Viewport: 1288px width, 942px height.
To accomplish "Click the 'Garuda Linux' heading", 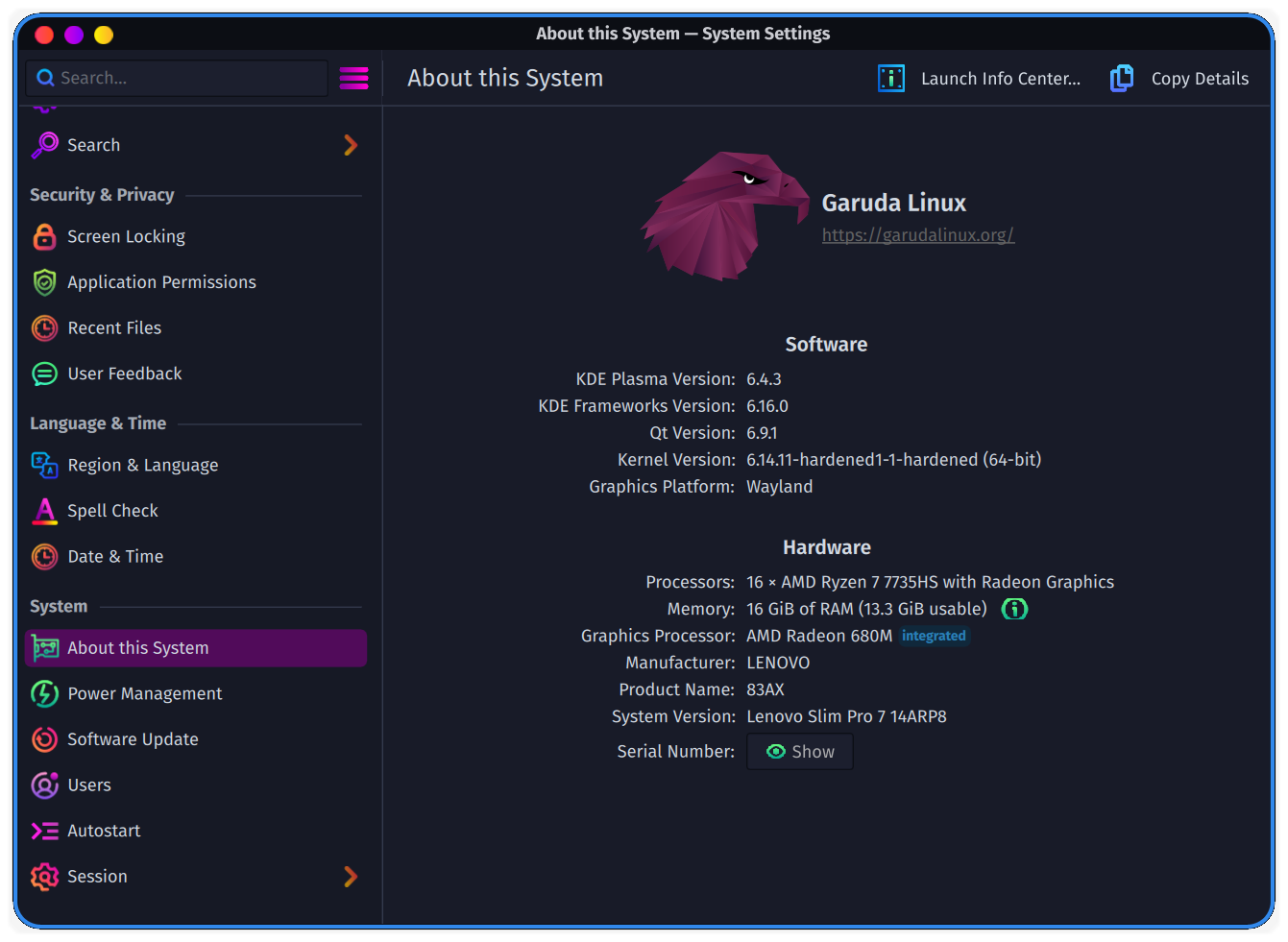I will [894, 203].
